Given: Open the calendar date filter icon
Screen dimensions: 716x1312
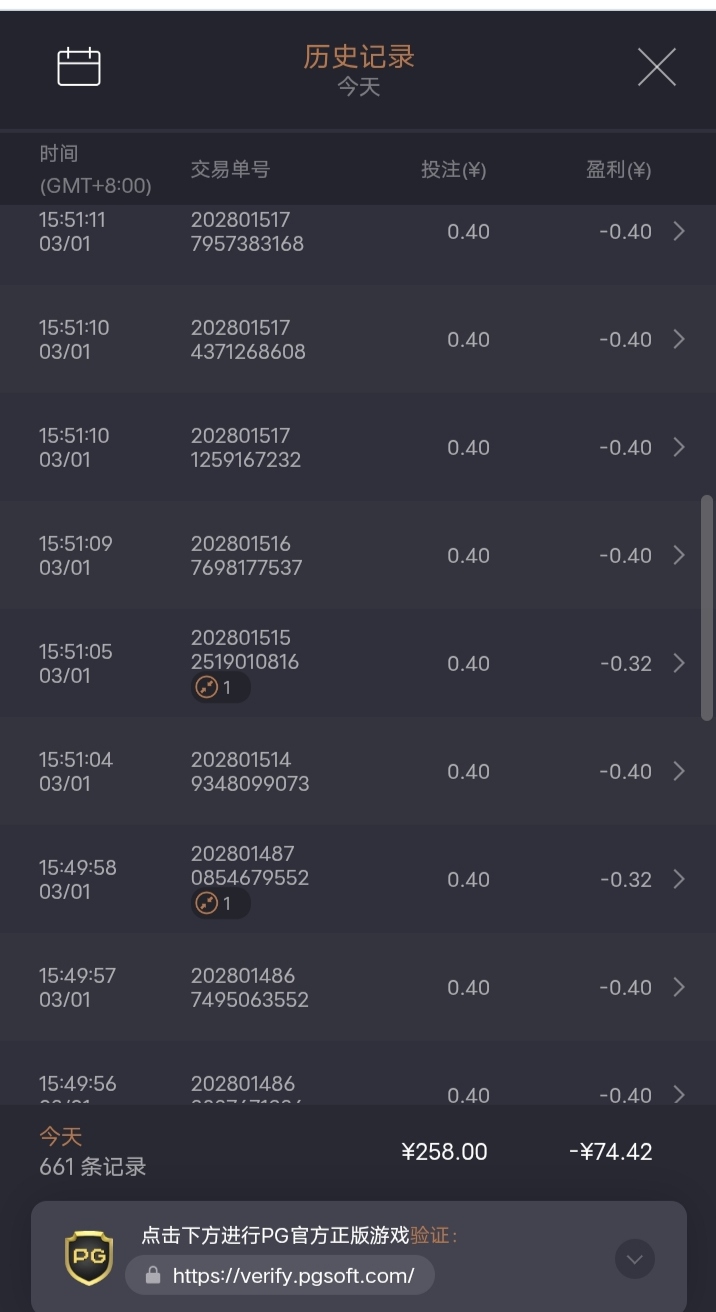Looking at the screenshot, I should [79, 67].
